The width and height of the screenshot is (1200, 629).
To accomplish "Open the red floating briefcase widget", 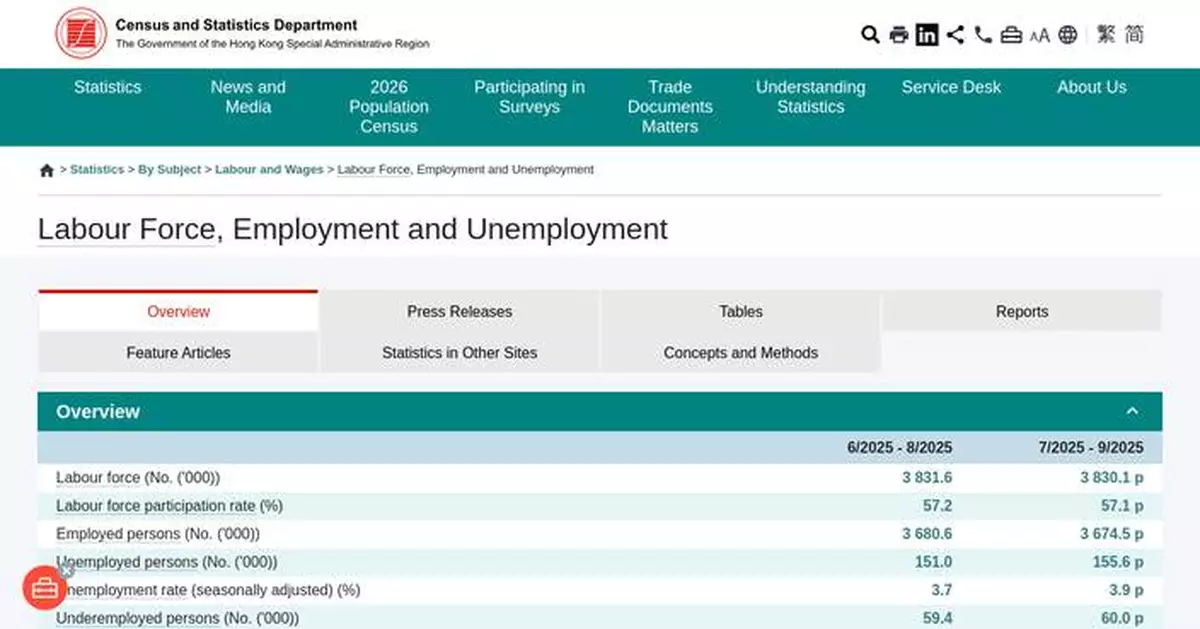I will tap(44, 588).
